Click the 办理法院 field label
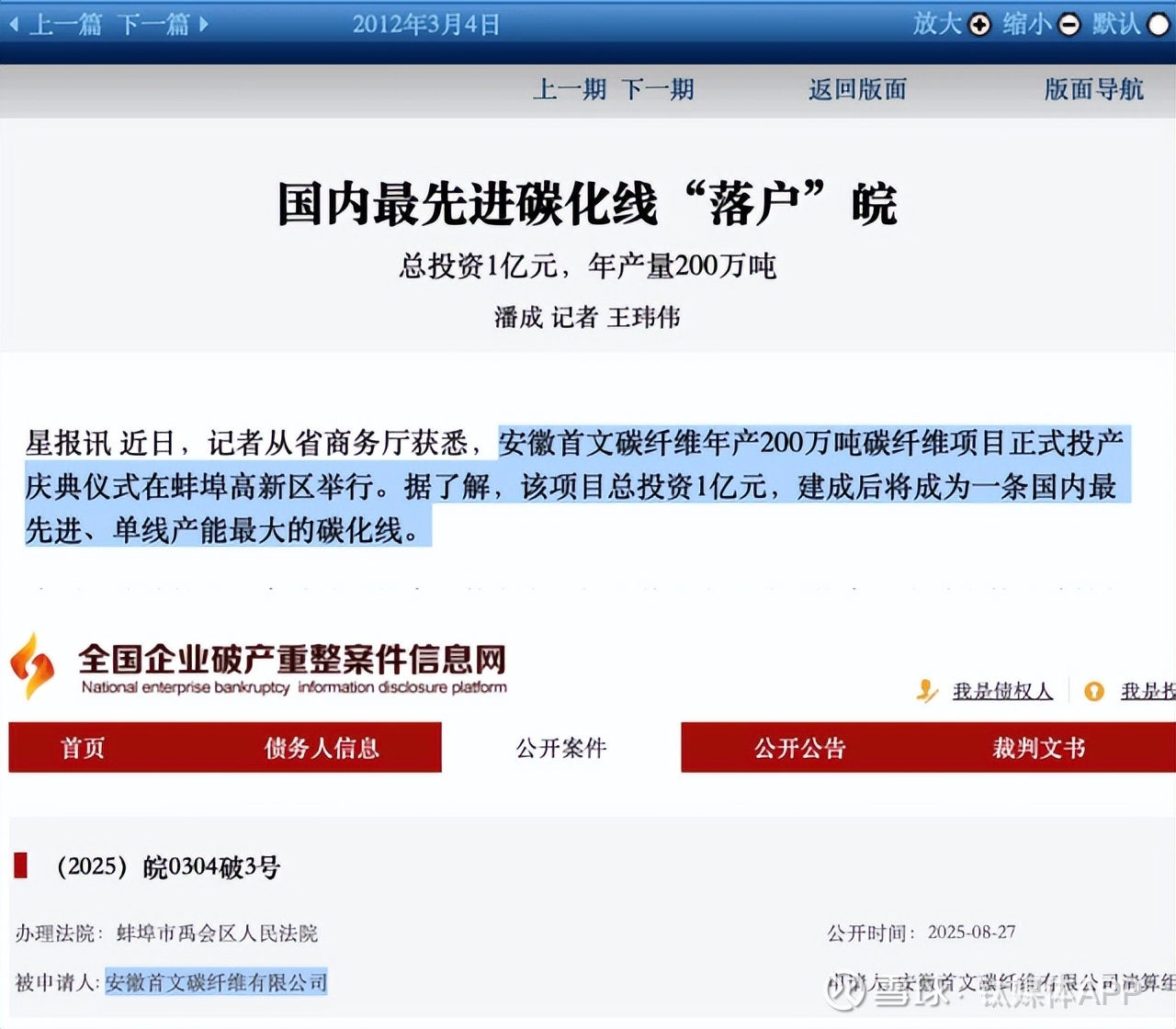 point(60,933)
